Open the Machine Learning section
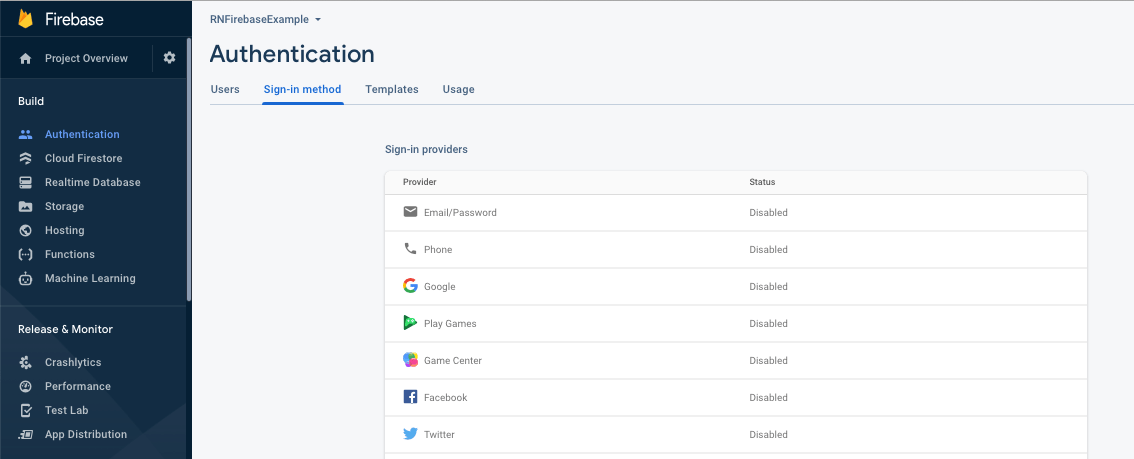1134x459 pixels. click(90, 278)
